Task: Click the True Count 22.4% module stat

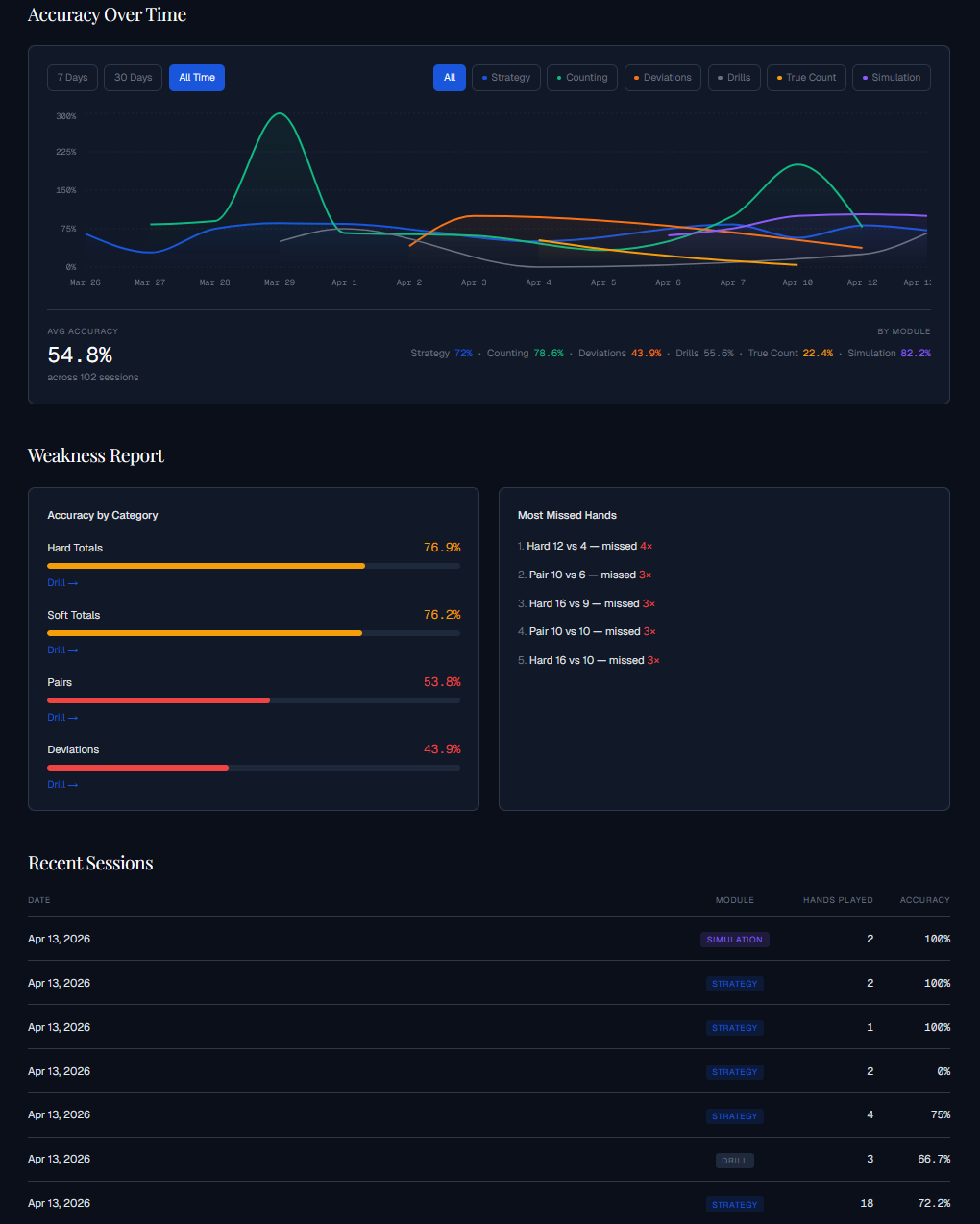Action: pos(791,354)
